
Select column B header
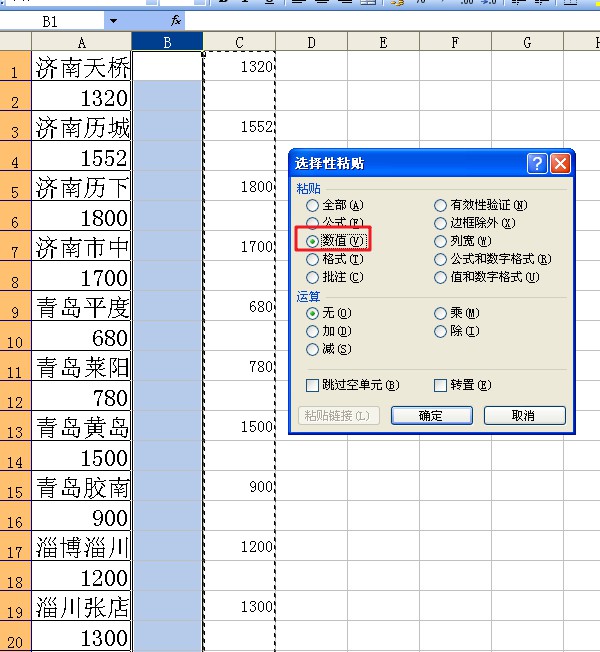[167, 42]
